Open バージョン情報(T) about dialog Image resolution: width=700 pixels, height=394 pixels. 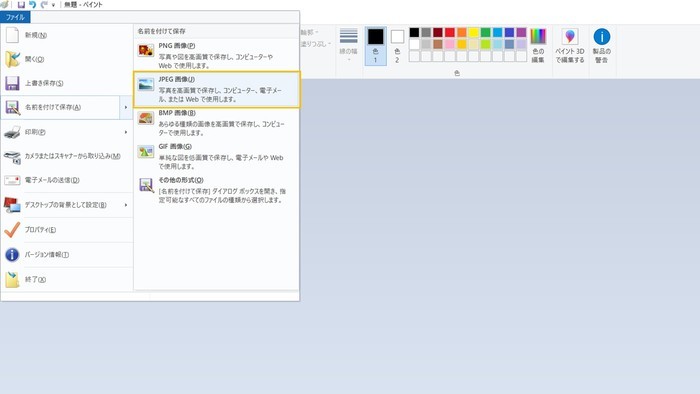click(67, 254)
